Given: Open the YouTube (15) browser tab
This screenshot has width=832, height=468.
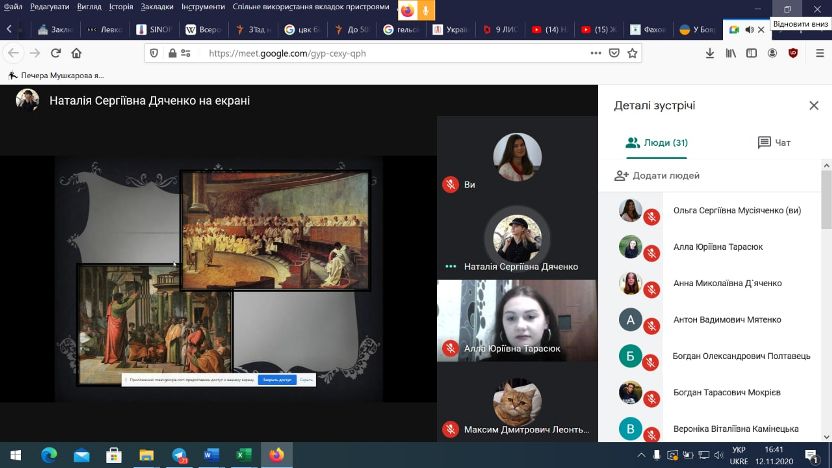Looking at the screenshot, I should pos(599,30).
